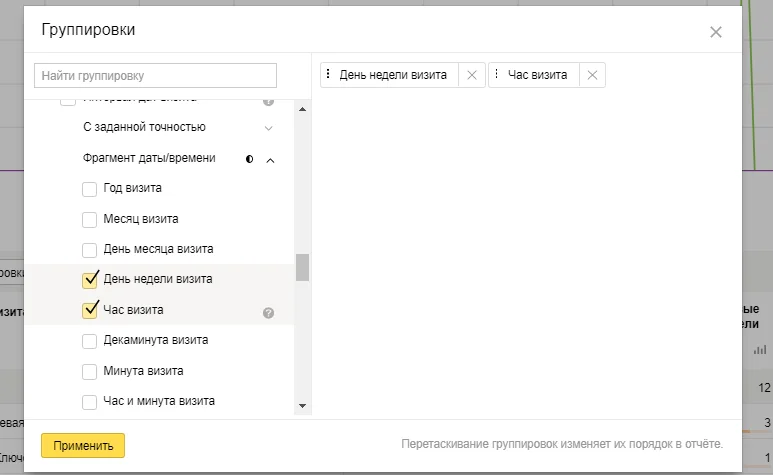Close the Группировки dialog with X
Image resolution: width=773 pixels, height=475 pixels.
point(716,32)
